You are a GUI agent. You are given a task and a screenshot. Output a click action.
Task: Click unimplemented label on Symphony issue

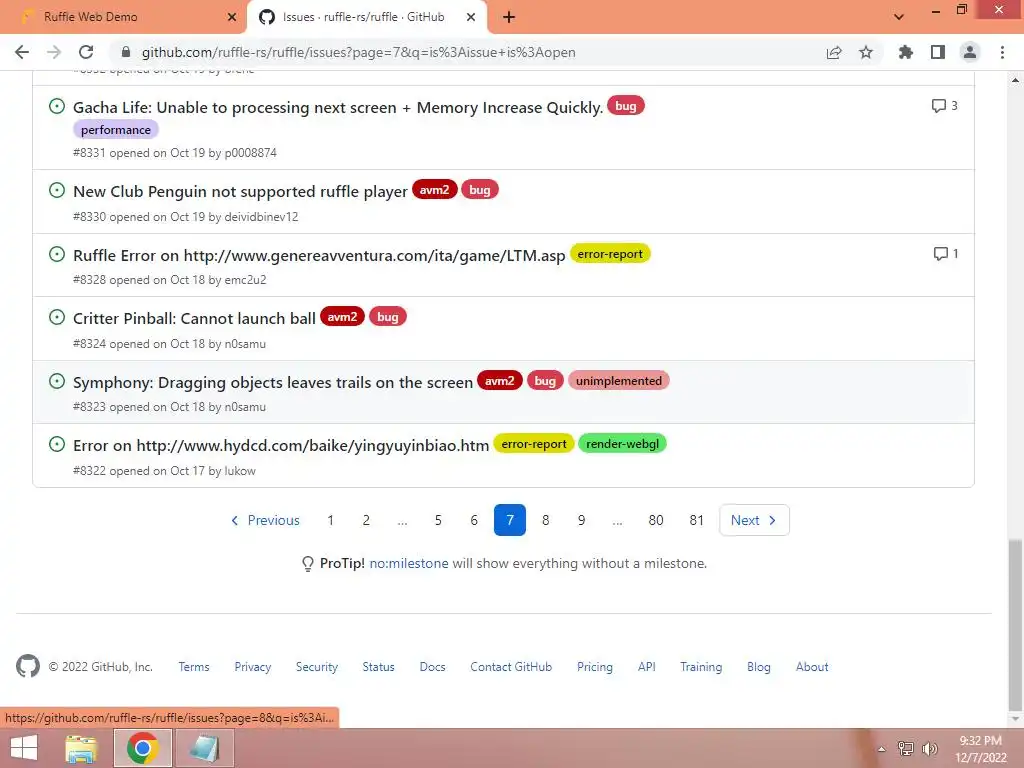[618, 381]
